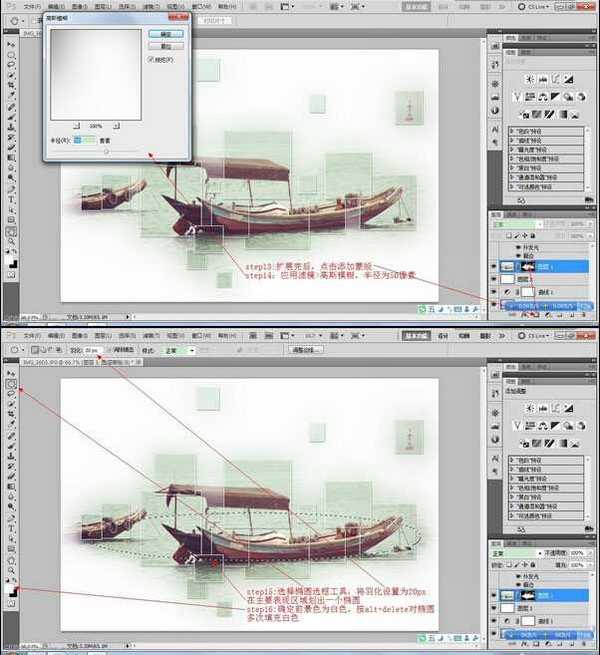Image resolution: width=600 pixels, height=655 pixels.
Task: Choose New Selection mode icon in options bar
Action: pos(35,350)
